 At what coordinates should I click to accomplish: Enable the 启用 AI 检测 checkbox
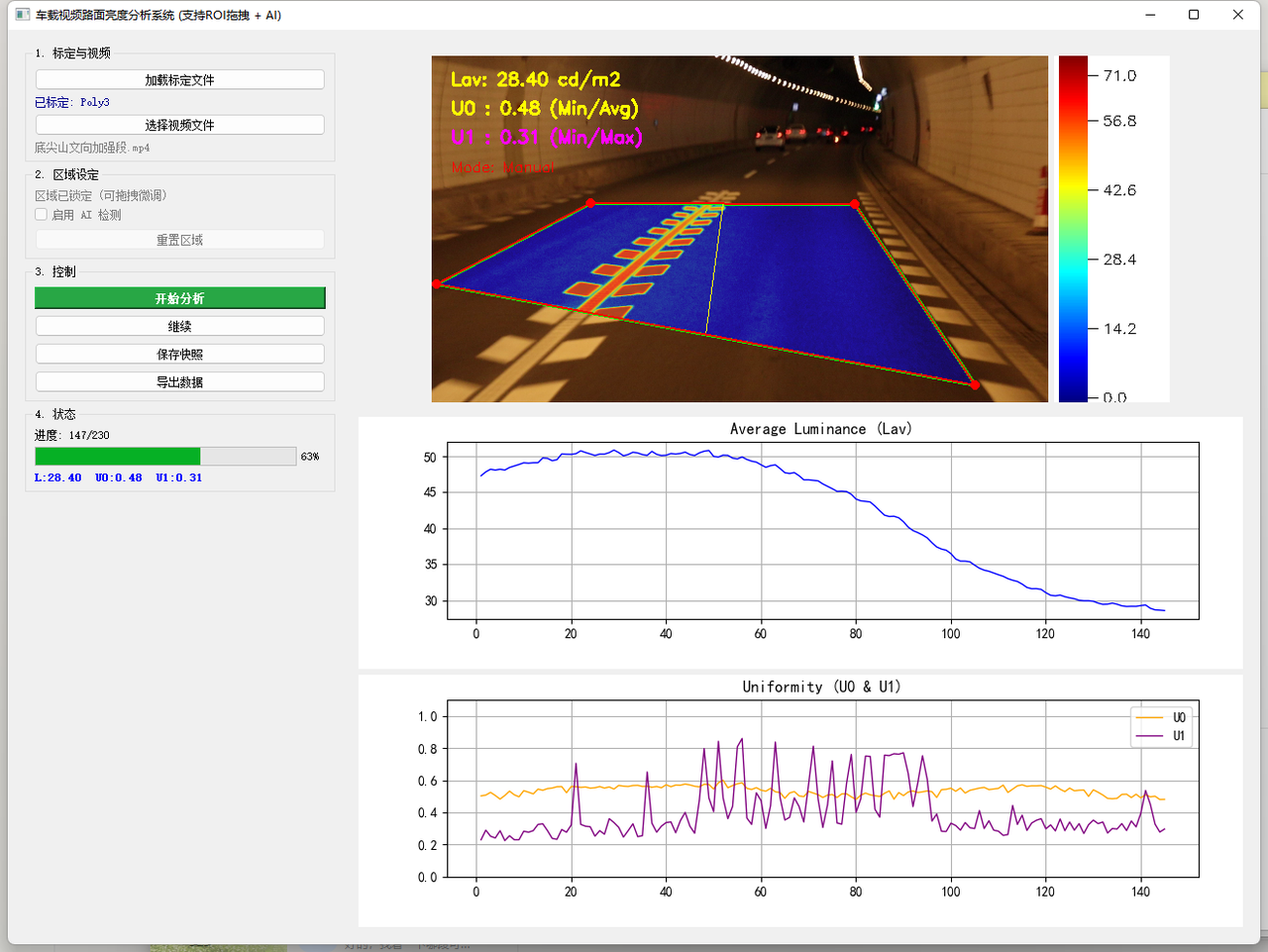42,215
